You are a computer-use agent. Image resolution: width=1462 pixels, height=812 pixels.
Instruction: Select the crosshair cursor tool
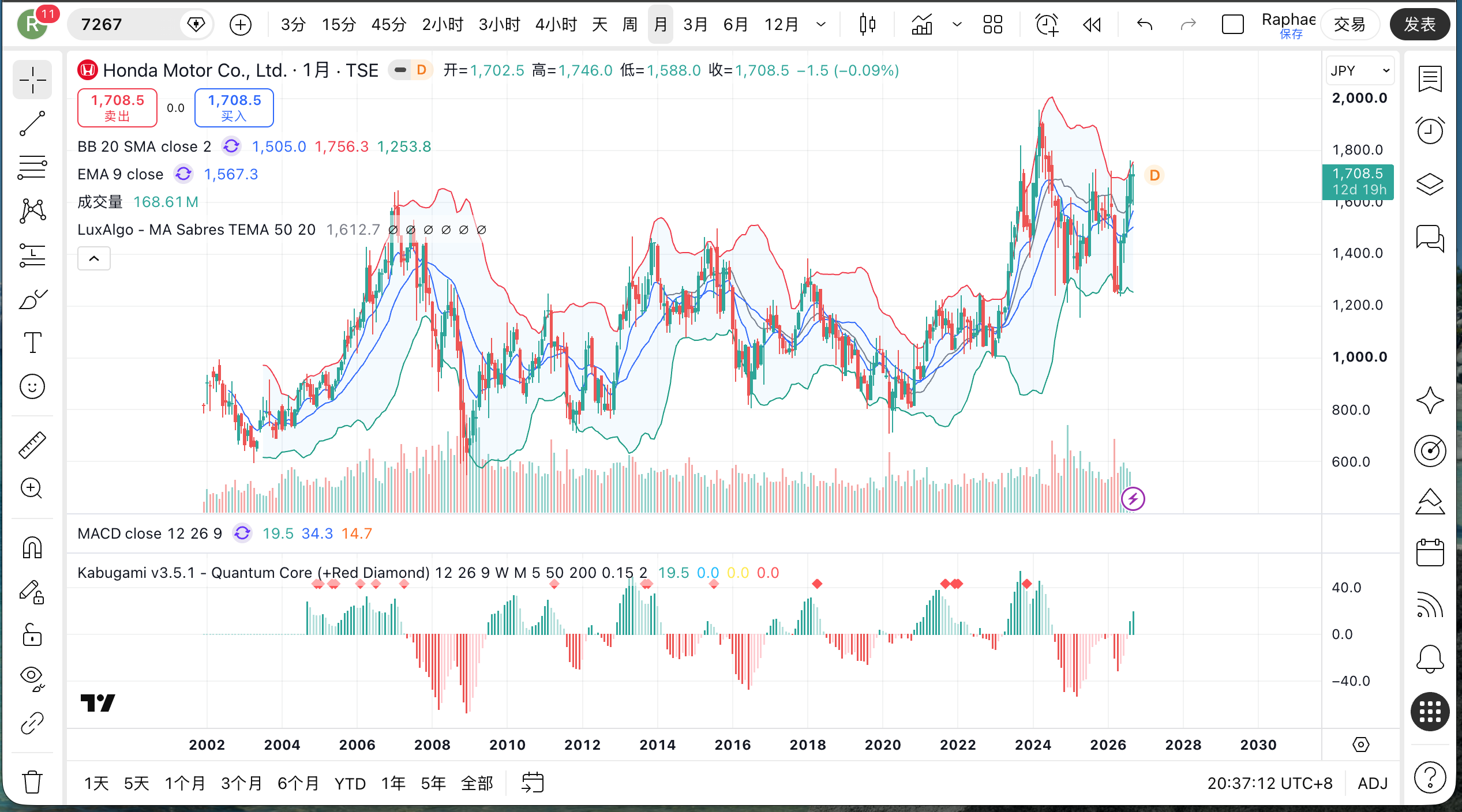point(32,80)
